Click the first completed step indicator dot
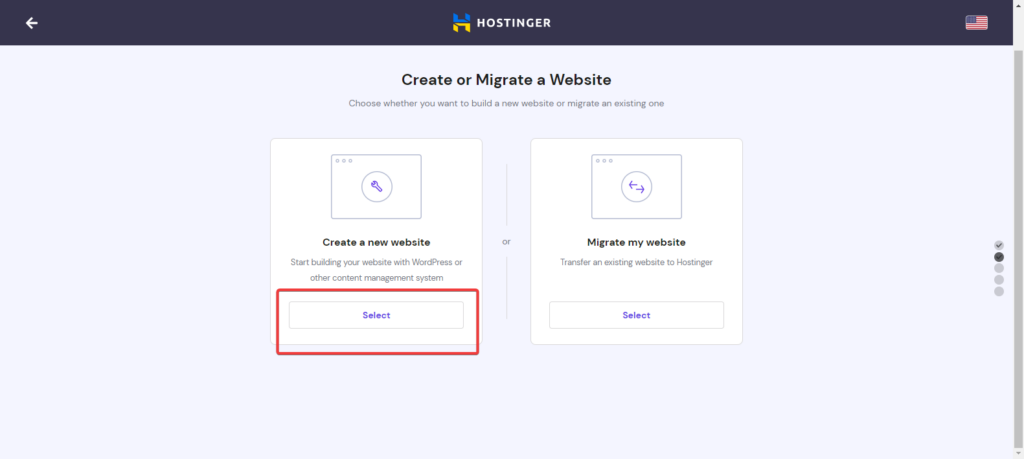Image resolution: width=1024 pixels, height=459 pixels. tap(999, 245)
